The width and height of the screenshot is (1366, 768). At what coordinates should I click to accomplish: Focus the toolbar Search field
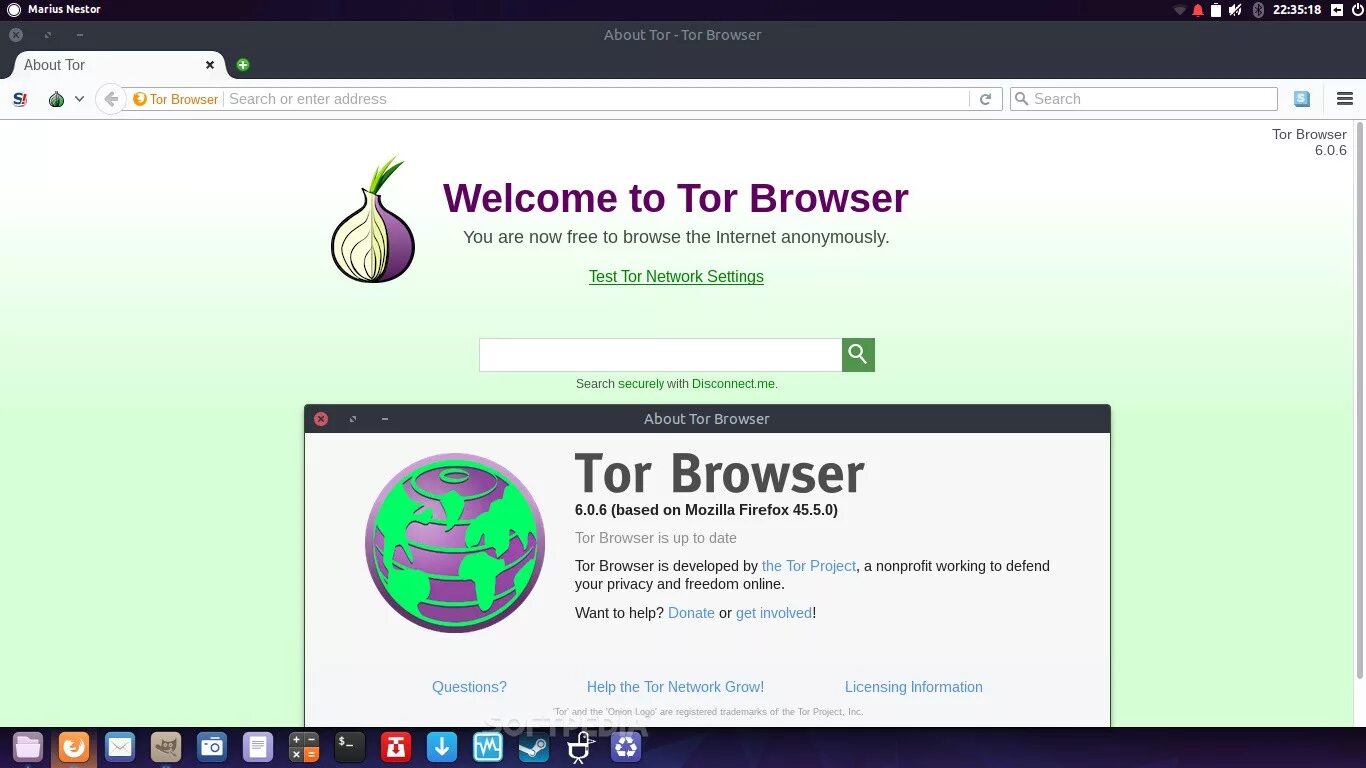[x=1144, y=99]
